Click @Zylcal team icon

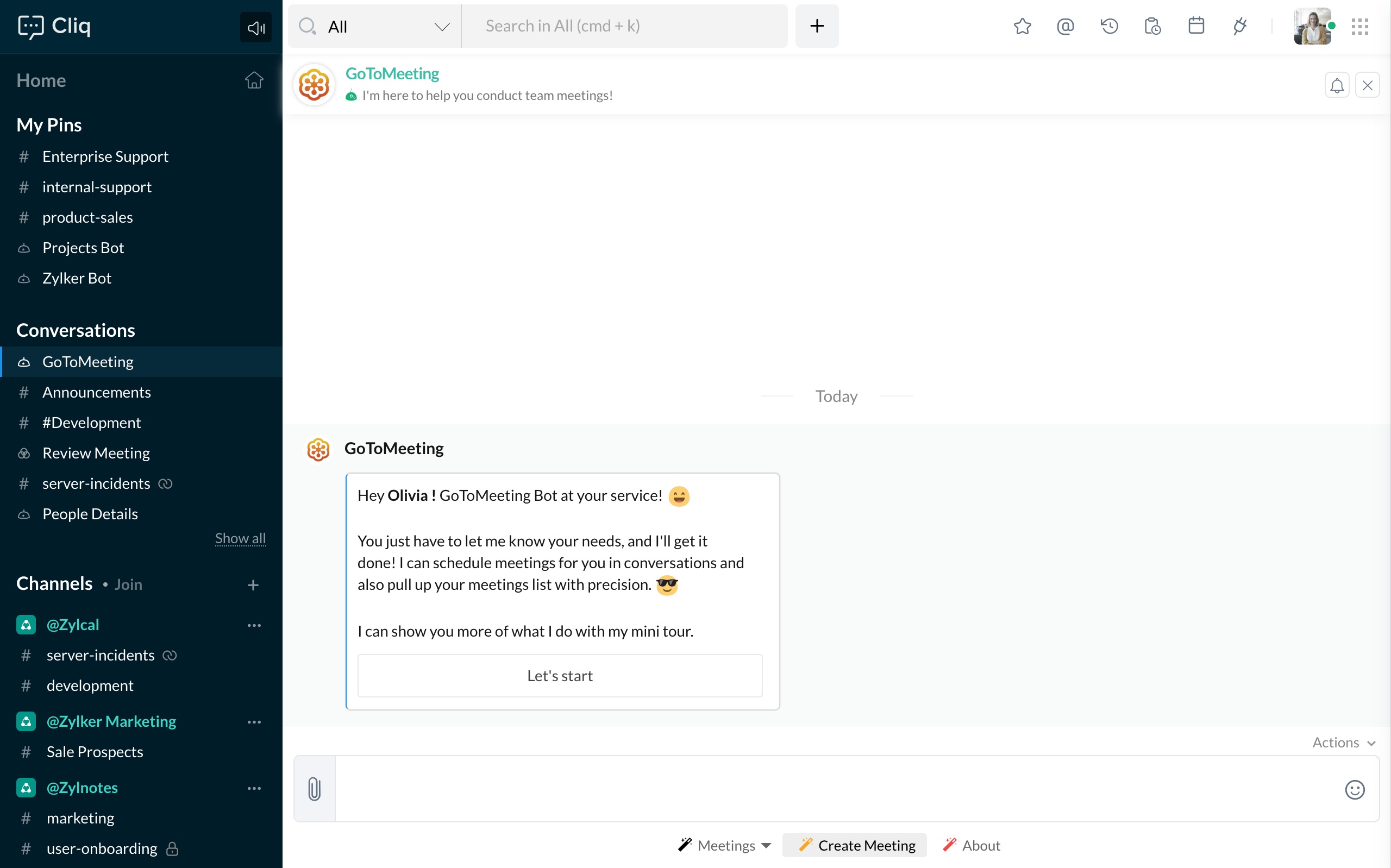point(26,625)
